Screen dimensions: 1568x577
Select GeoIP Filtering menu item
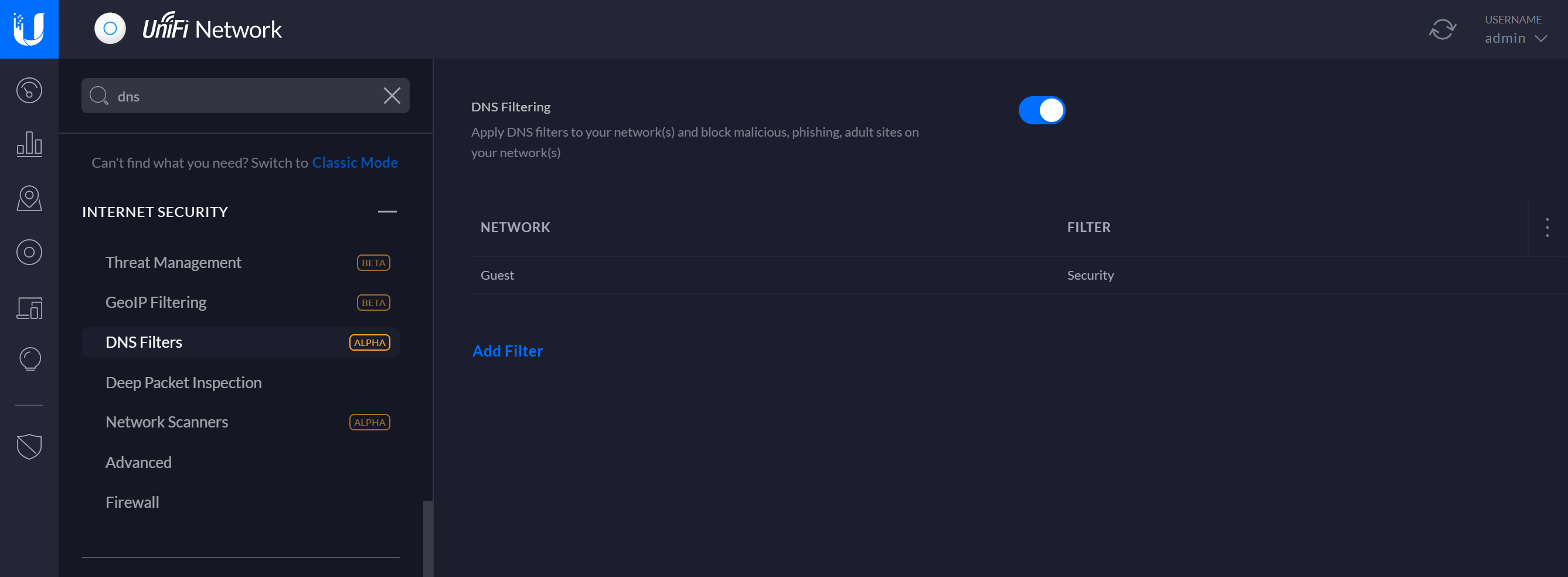[x=156, y=303]
